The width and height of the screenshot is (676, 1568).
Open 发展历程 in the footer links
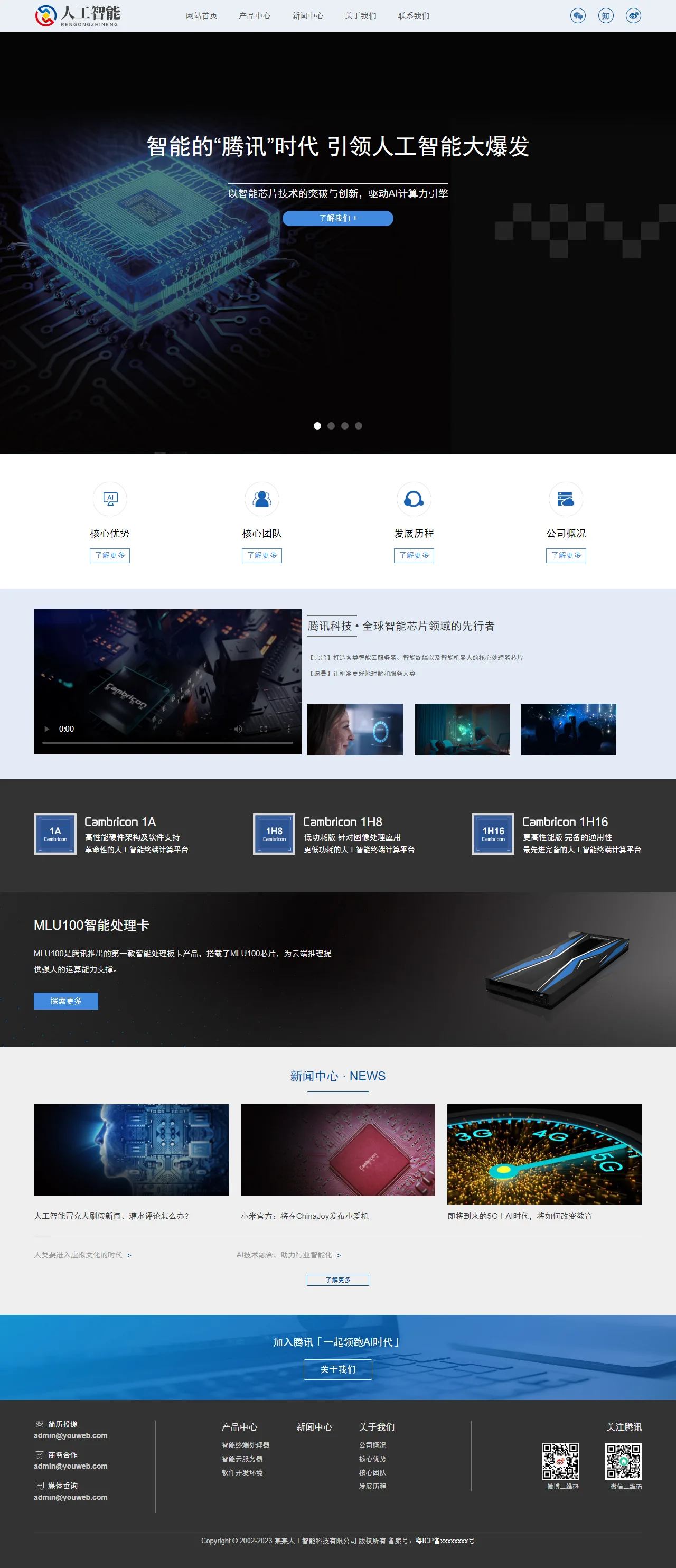click(x=372, y=1487)
